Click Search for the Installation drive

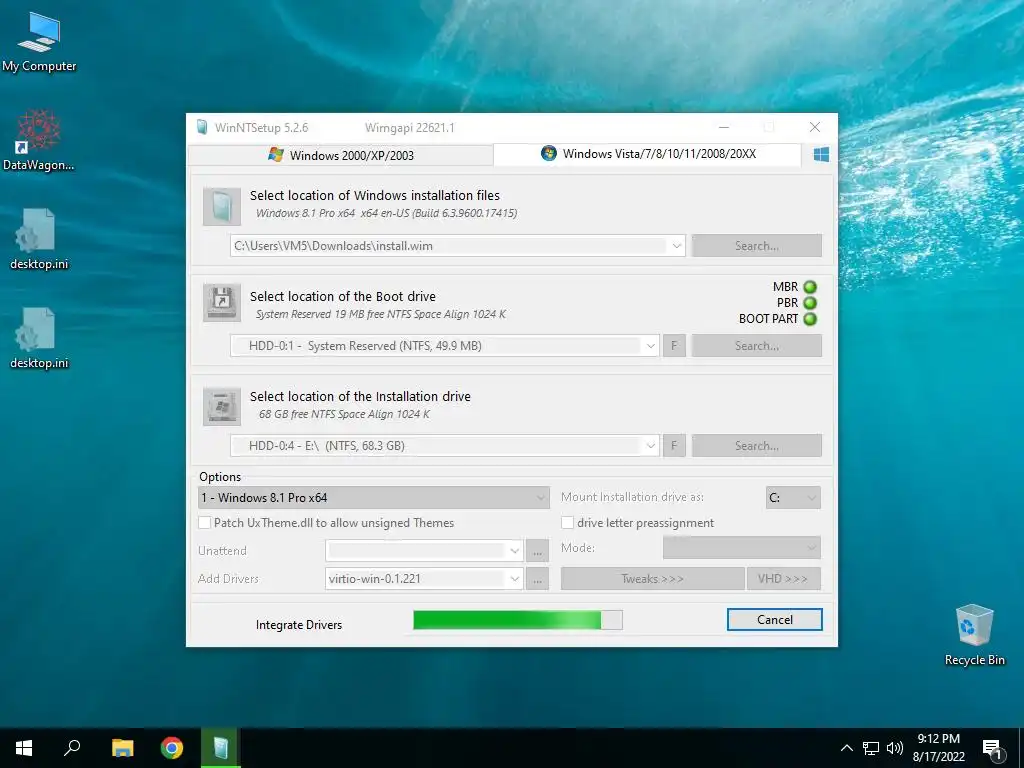(x=756, y=445)
